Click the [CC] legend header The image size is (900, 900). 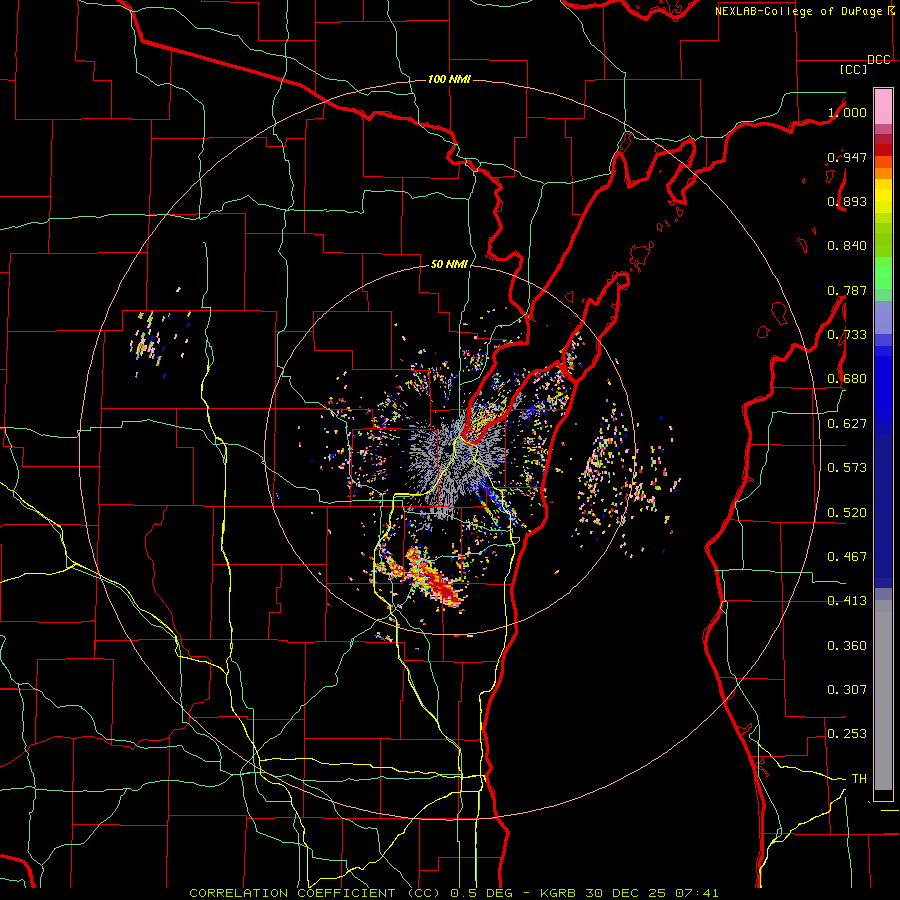click(x=853, y=69)
